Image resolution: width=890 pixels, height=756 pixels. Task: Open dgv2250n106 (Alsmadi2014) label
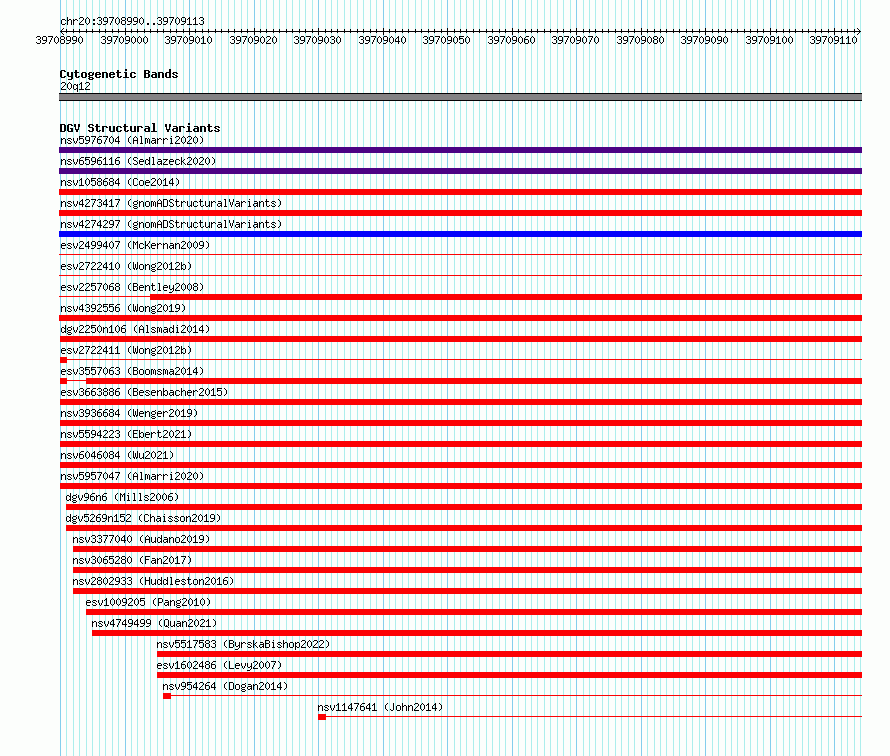(x=135, y=329)
